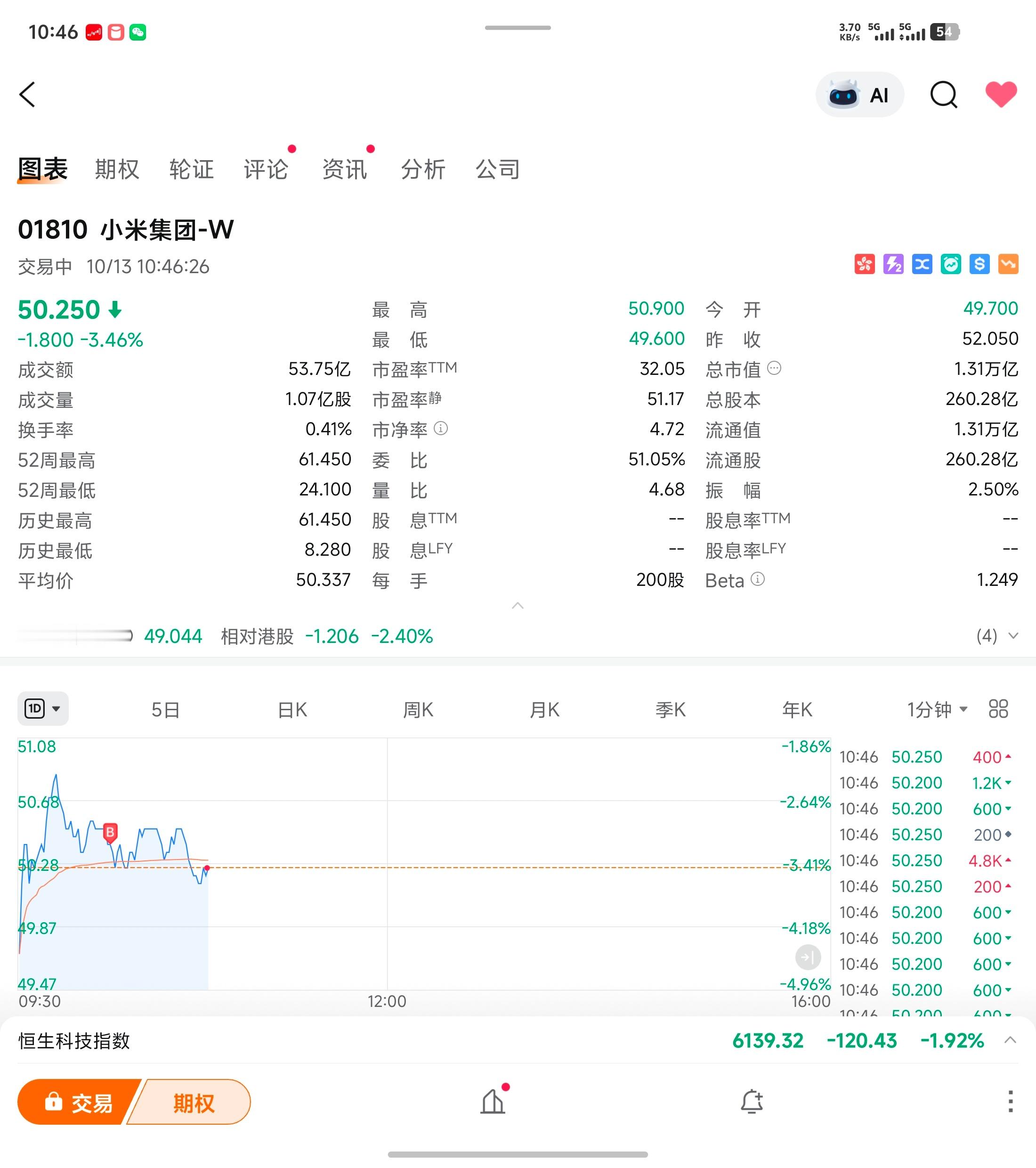The image size is (1036, 1168).
Task: Tap the house-shaped icon on bottom bar
Action: (x=493, y=1101)
